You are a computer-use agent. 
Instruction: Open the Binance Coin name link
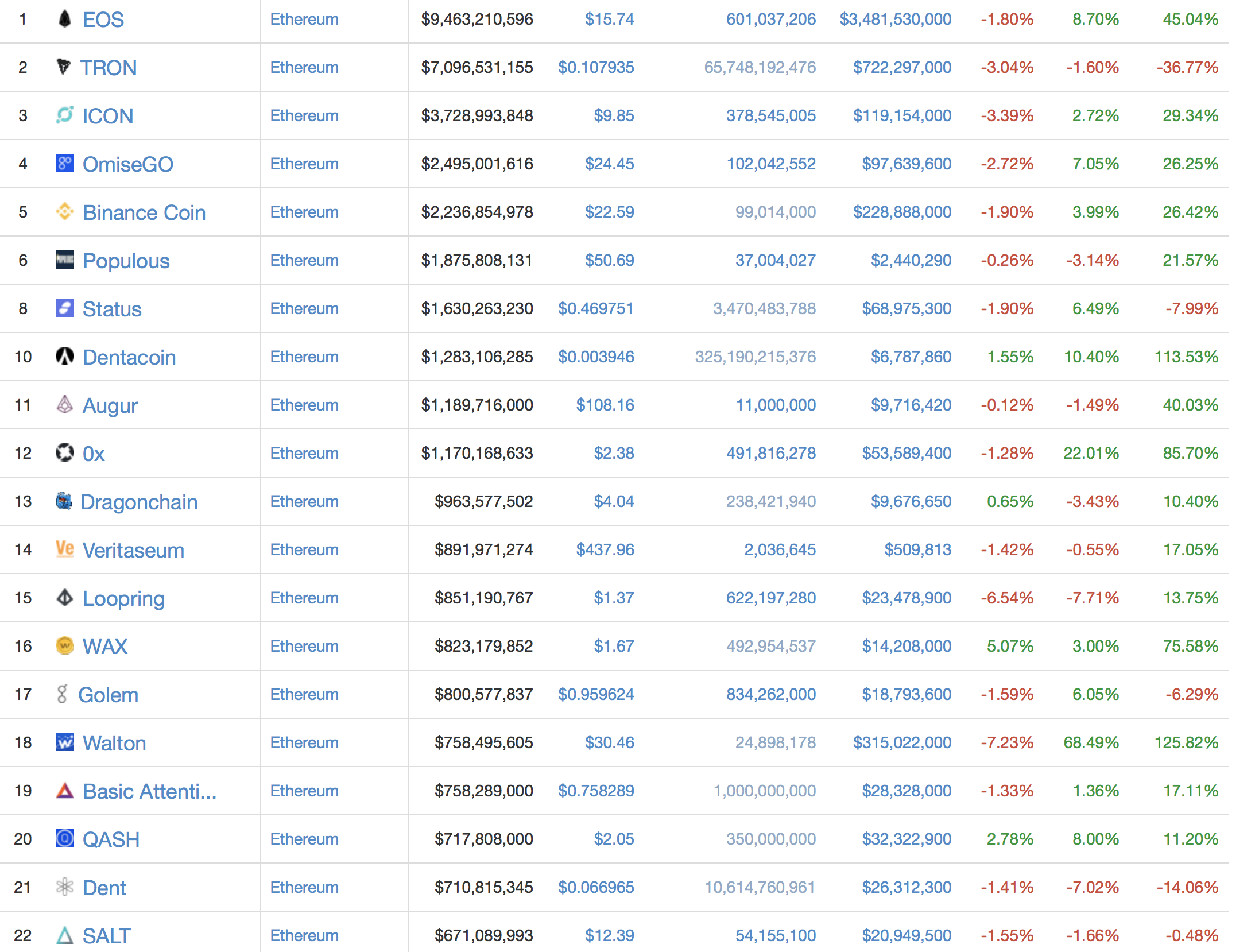pos(144,212)
